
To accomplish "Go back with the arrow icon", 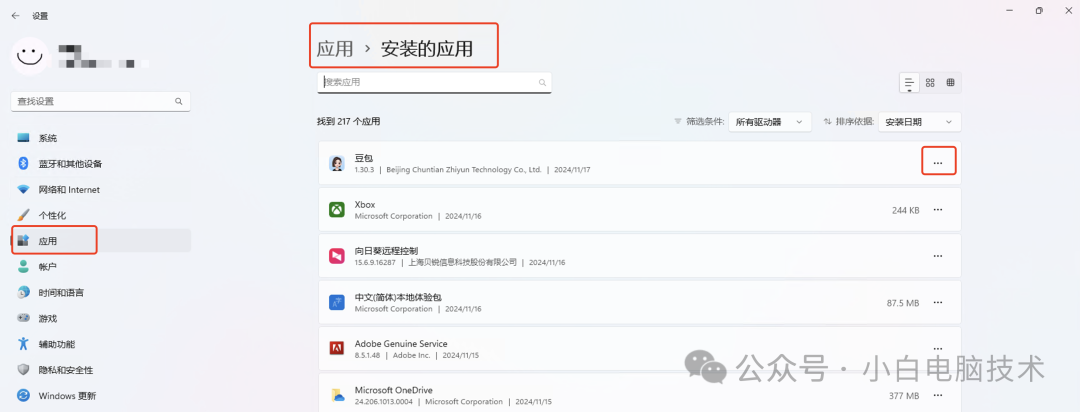I will point(15,15).
